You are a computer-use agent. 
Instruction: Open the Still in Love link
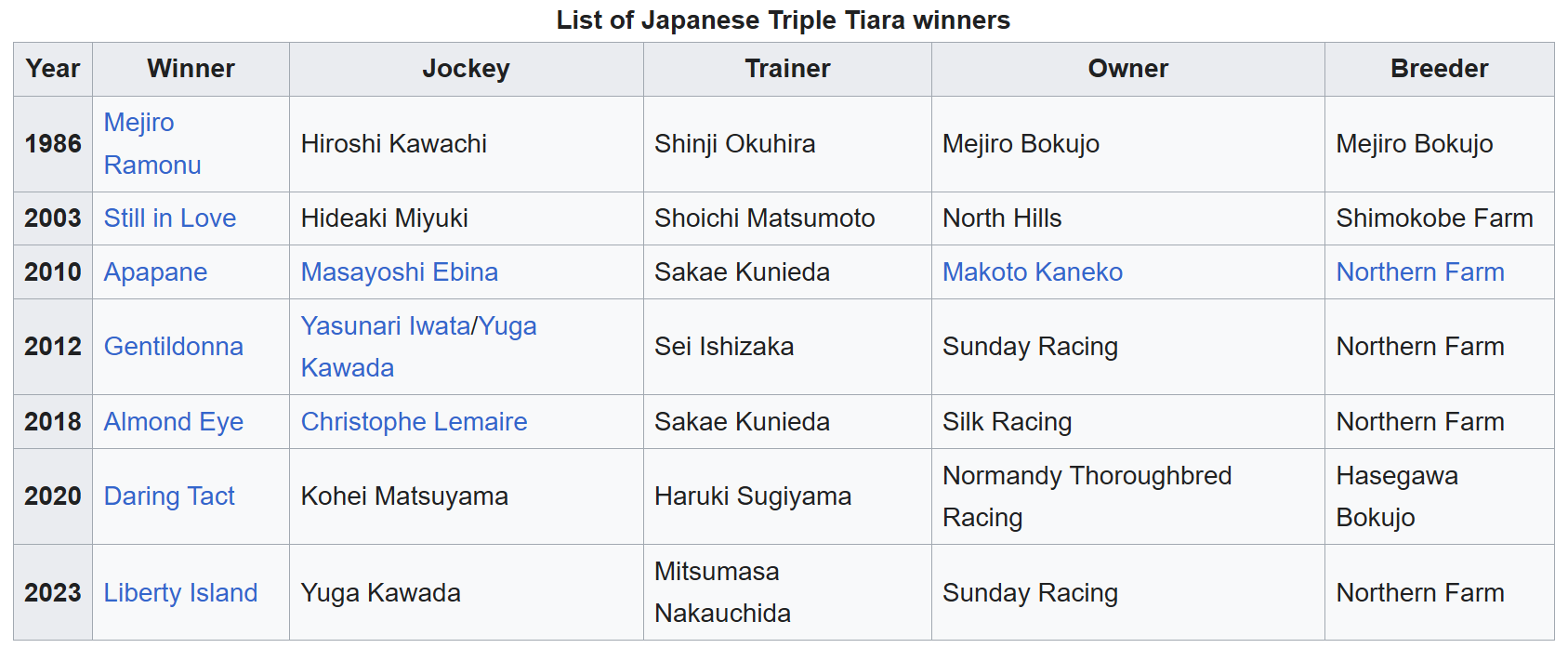coord(170,218)
